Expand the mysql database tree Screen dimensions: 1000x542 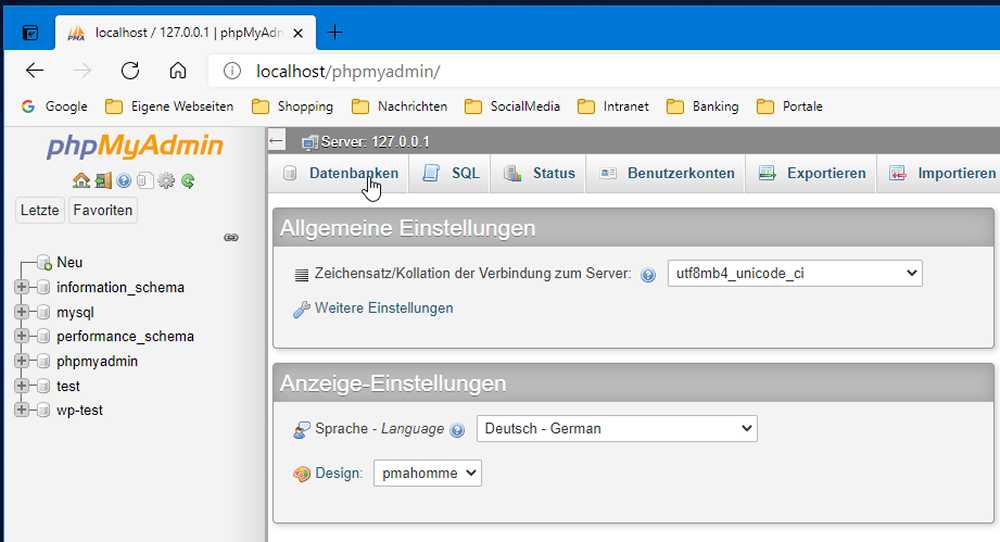coord(22,312)
